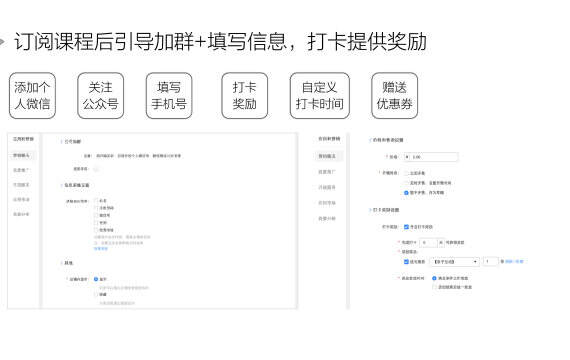Click the 自定义打卡时间 box

[x=320, y=96]
